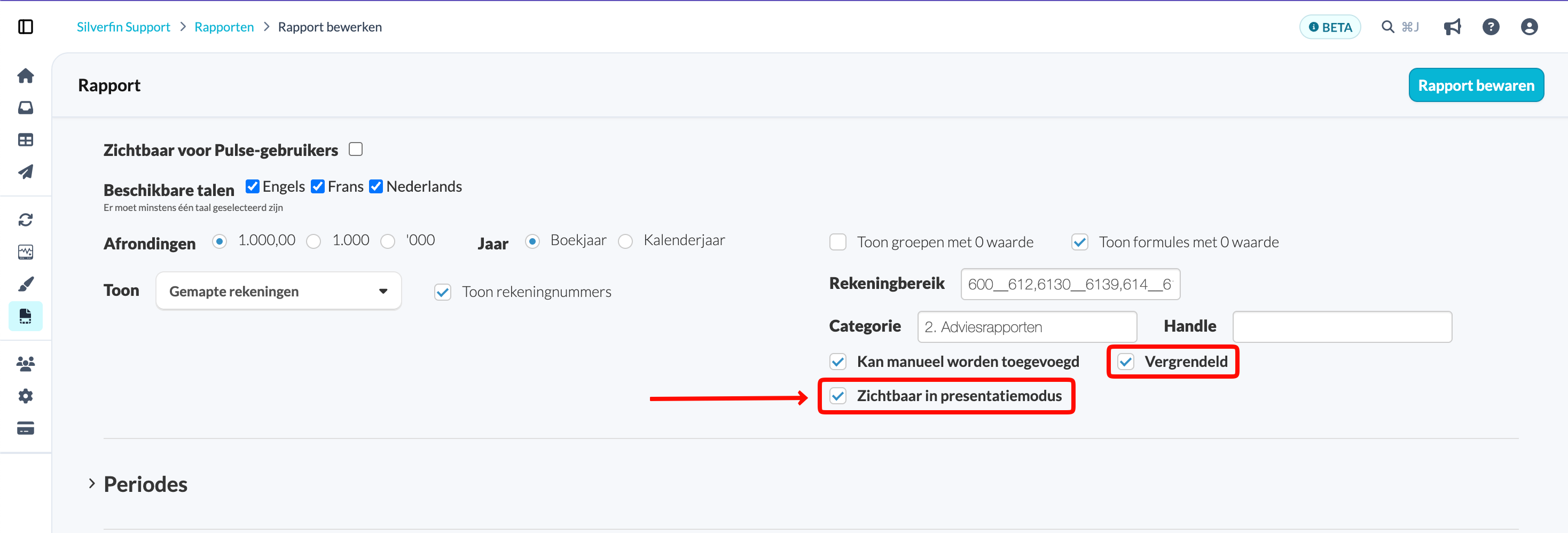Screen dimensions: 1568x533
Task: Click the Handle input field
Action: point(1342,327)
